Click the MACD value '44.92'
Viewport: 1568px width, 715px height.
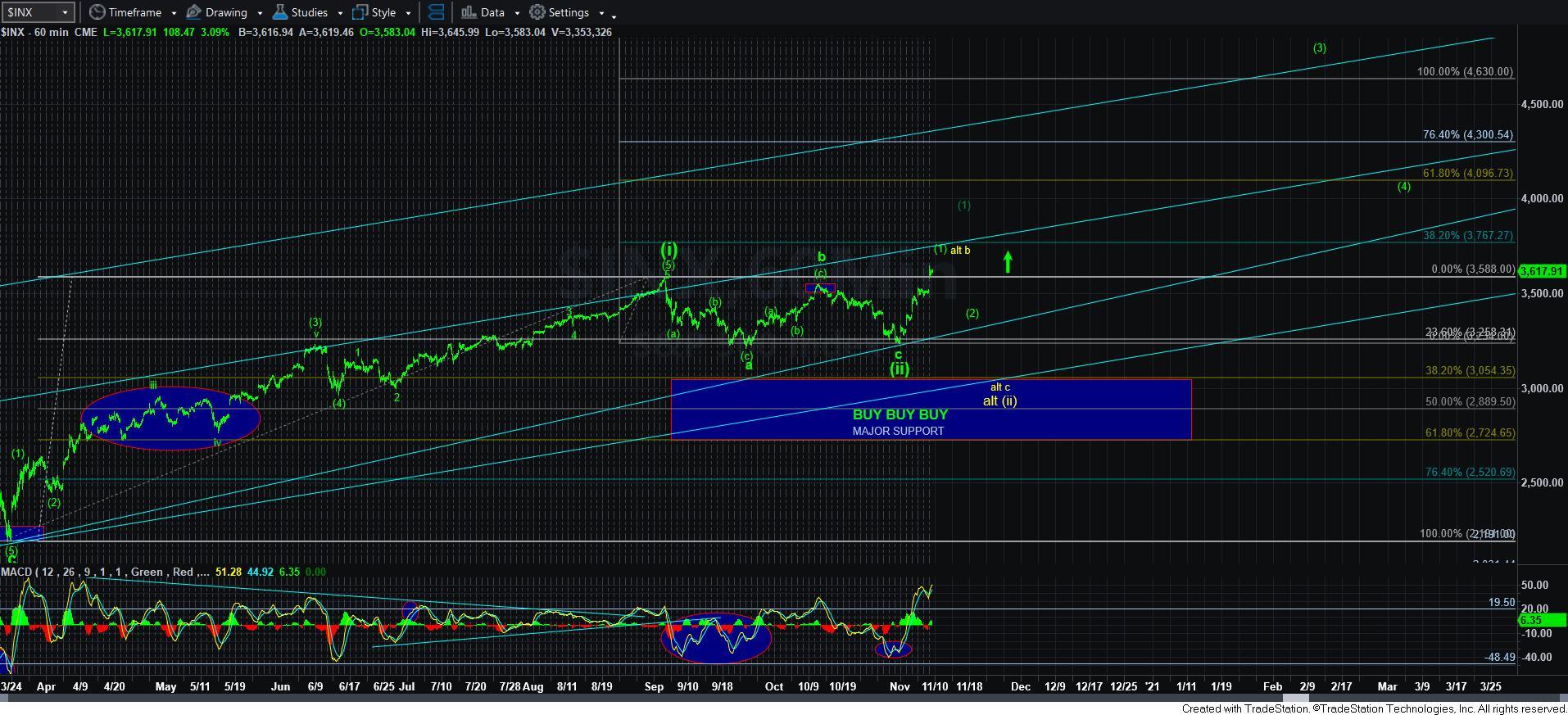[x=259, y=572]
